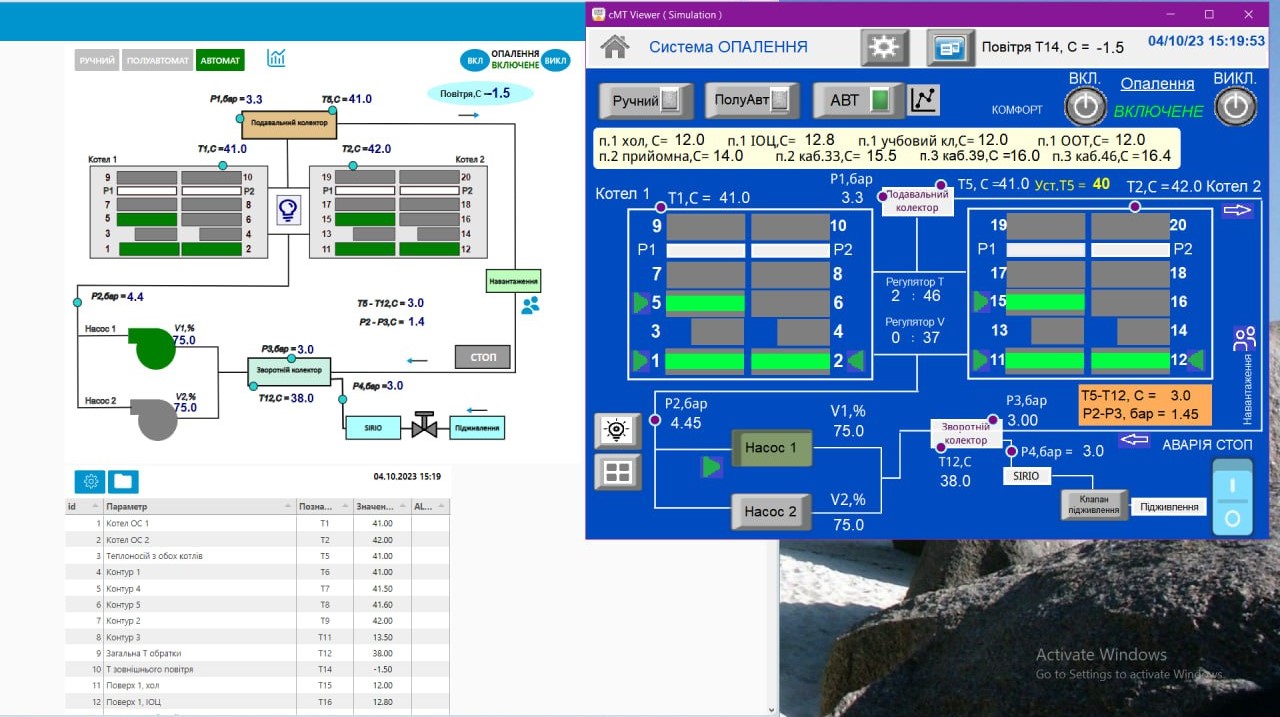Select the Теплоносій з обох котлів row

coord(257,556)
